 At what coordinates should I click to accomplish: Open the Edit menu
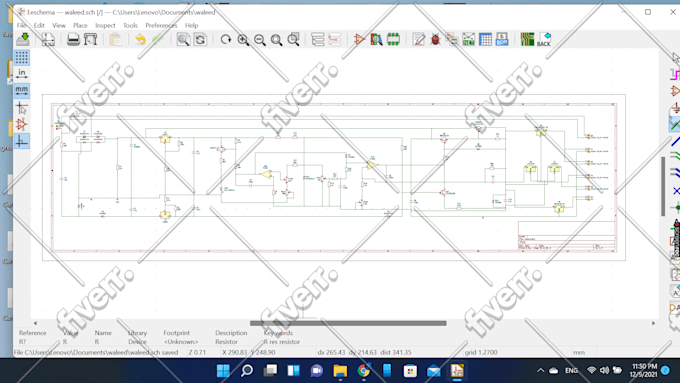39,26
